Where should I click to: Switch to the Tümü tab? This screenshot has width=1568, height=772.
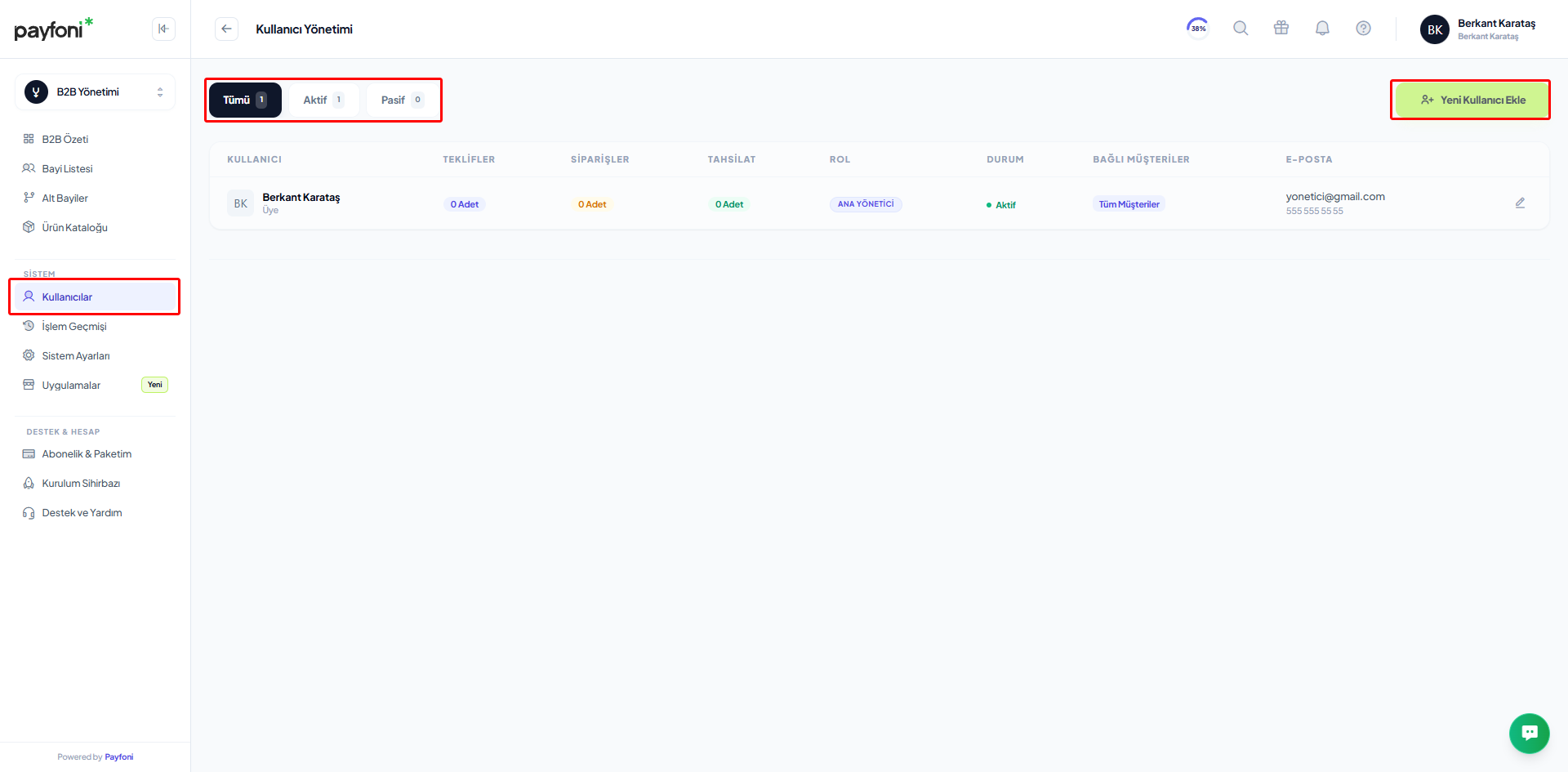point(245,100)
